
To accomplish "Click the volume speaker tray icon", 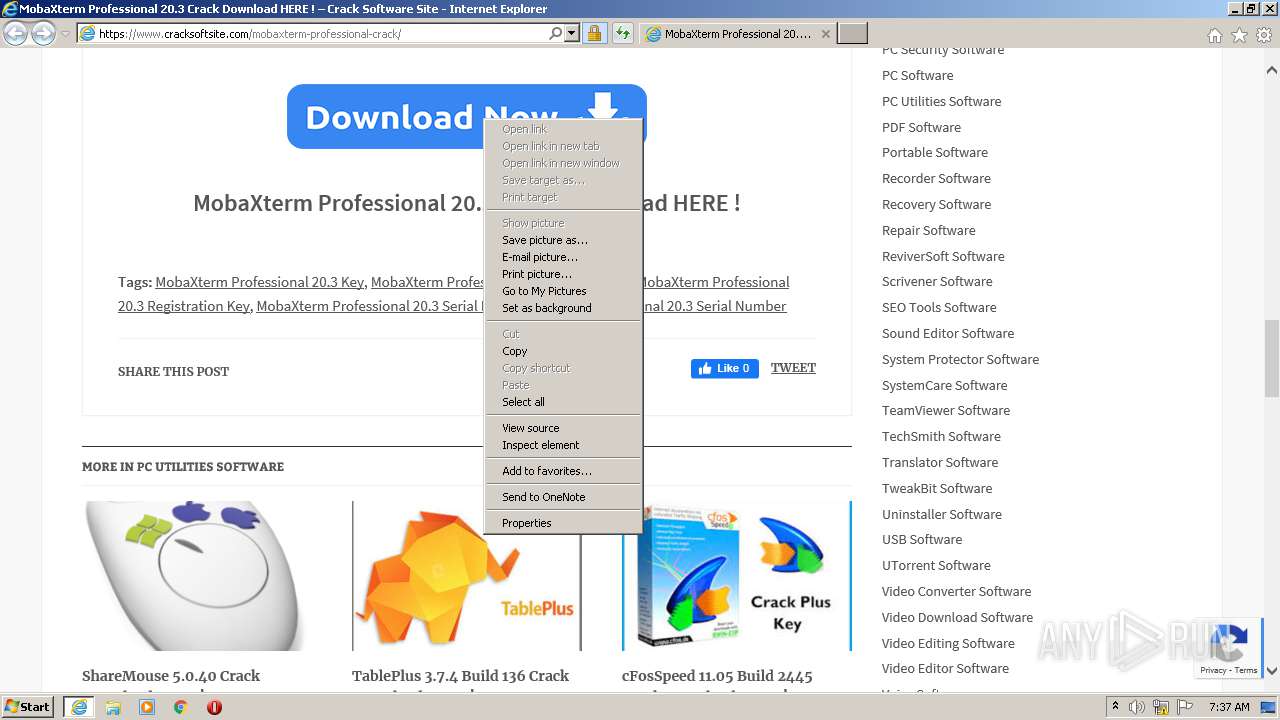I will 1137,707.
